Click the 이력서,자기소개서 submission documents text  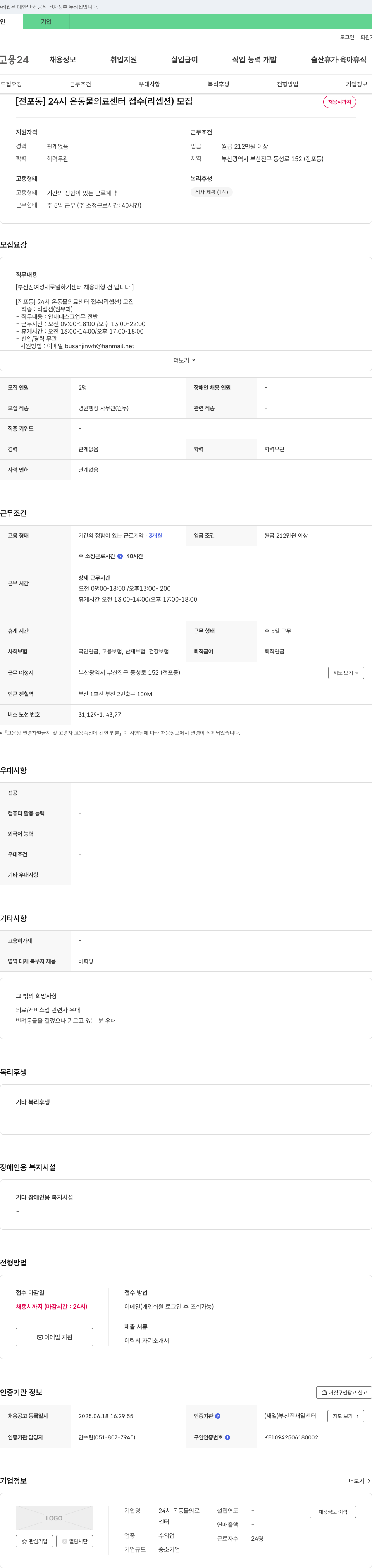click(147, 1340)
